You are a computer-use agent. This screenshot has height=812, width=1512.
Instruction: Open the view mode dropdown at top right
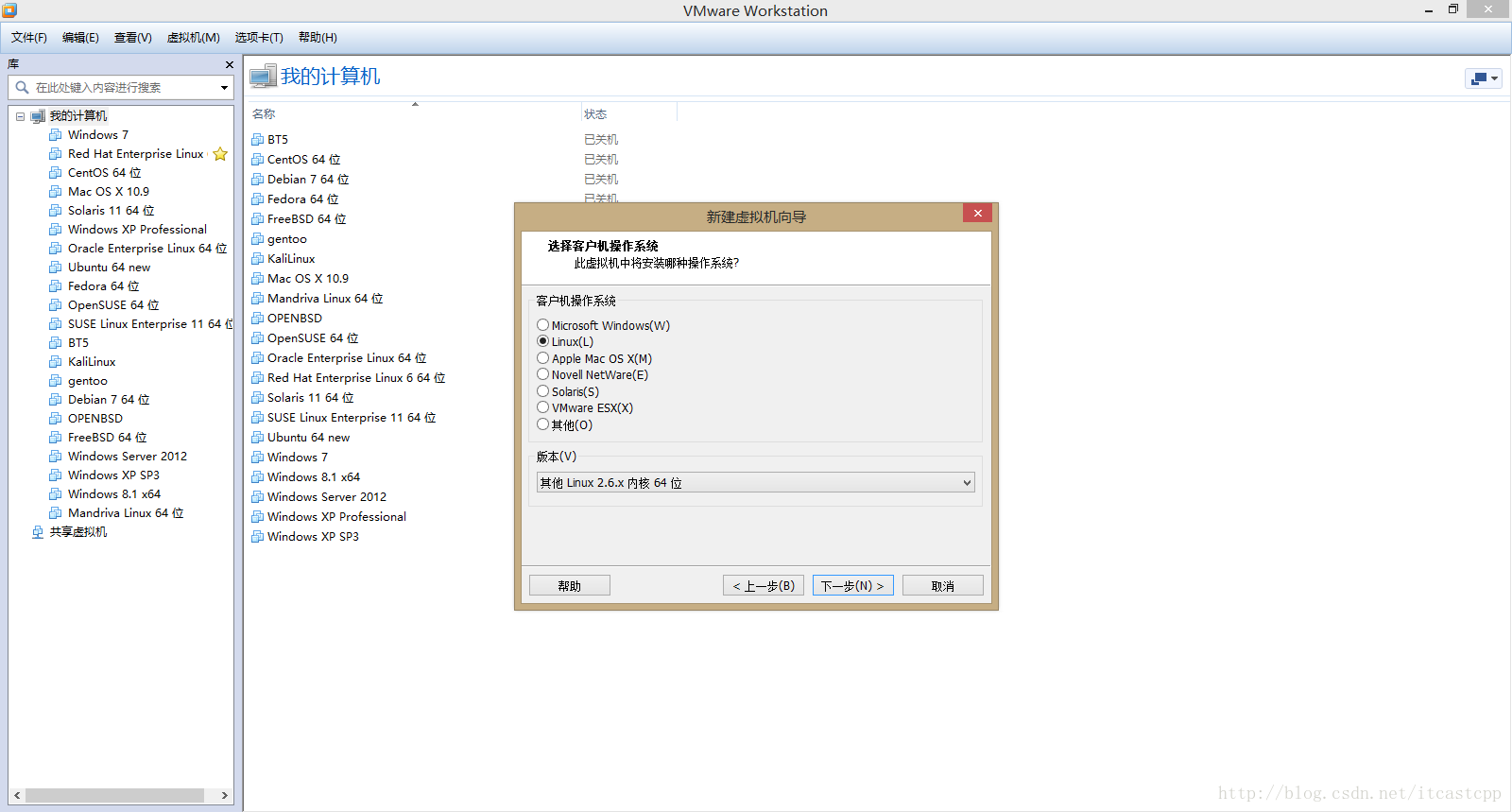(x=1483, y=78)
